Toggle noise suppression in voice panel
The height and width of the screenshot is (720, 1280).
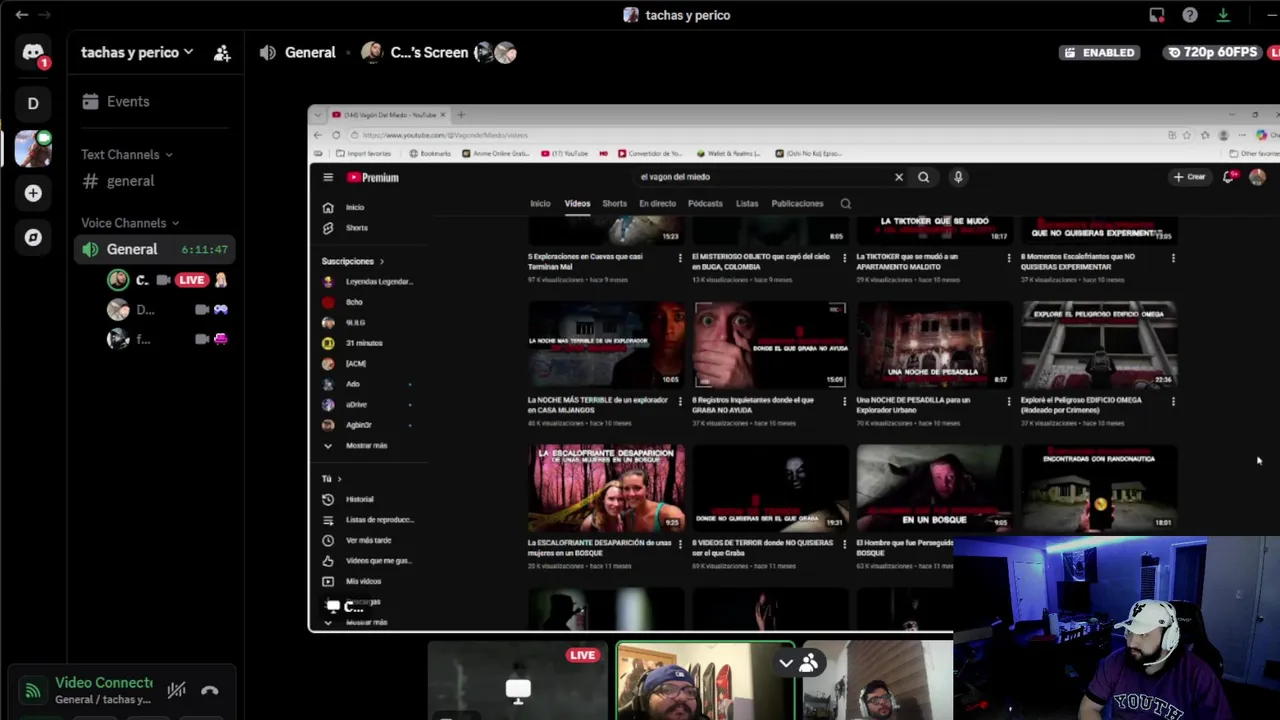[x=177, y=690]
